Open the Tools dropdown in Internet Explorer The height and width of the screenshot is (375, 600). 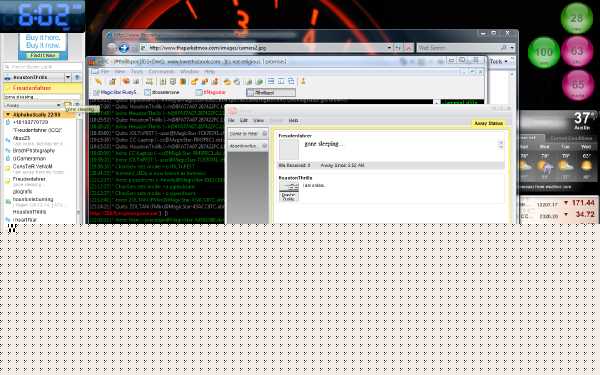pos(499,62)
